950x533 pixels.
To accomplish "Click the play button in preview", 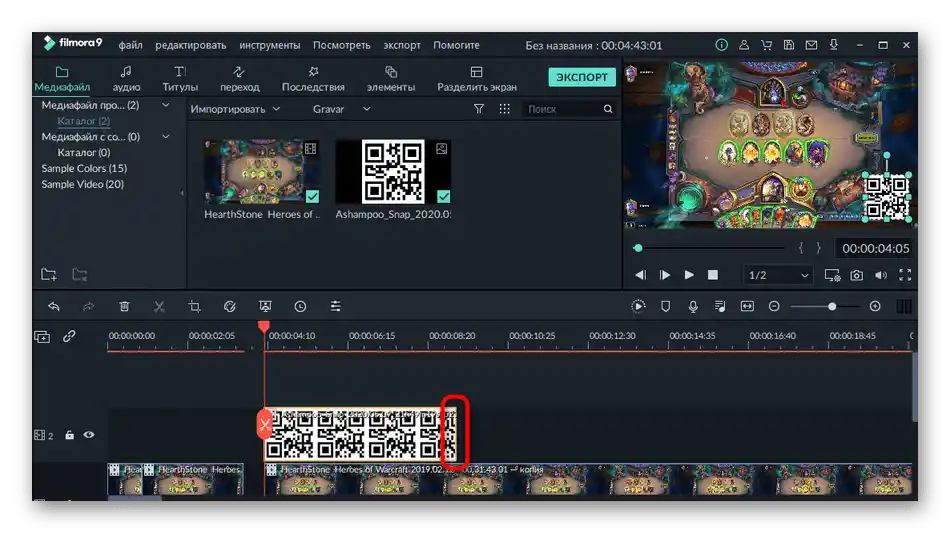I will 689,275.
